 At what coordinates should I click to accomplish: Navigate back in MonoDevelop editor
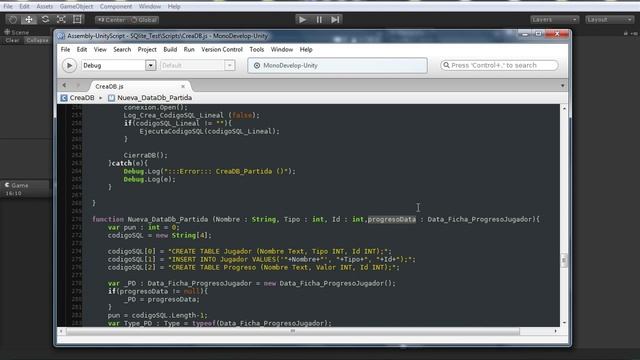coord(64,85)
